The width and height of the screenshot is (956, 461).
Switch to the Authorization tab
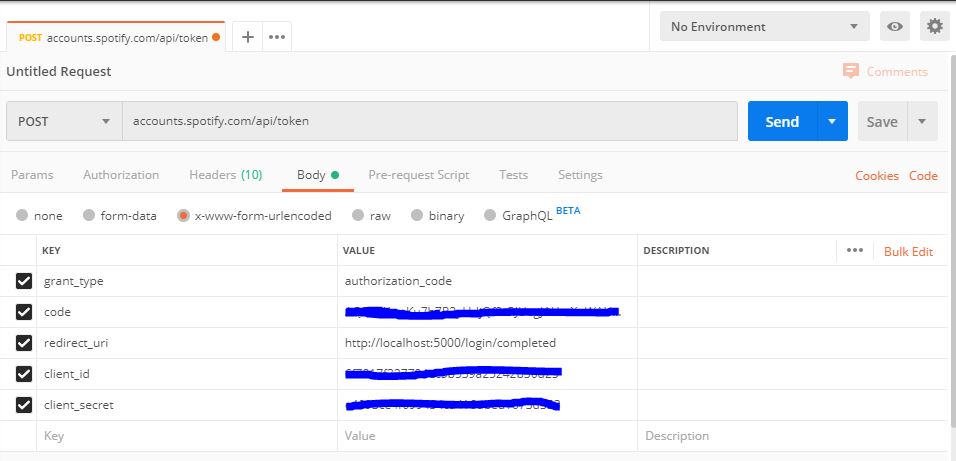[121, 175]
